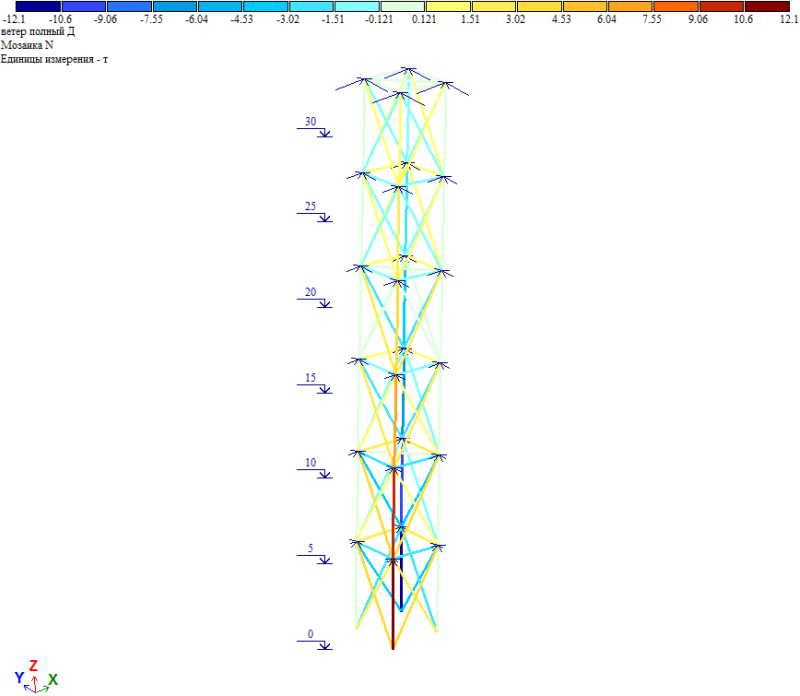
Task: Click the pale green swatch between -0.121 and 0.121
Action: pyautogui.click(x=403, y=7)
